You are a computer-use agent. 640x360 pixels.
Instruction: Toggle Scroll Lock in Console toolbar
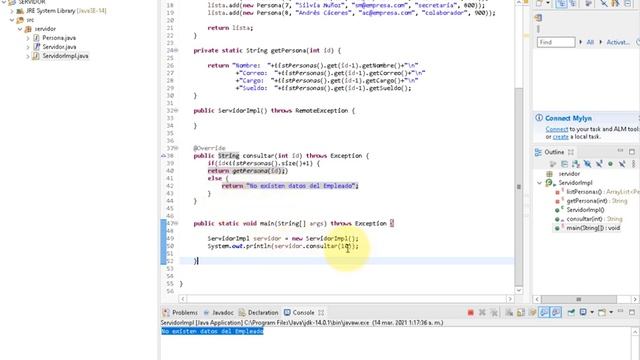tap(521, 313)
